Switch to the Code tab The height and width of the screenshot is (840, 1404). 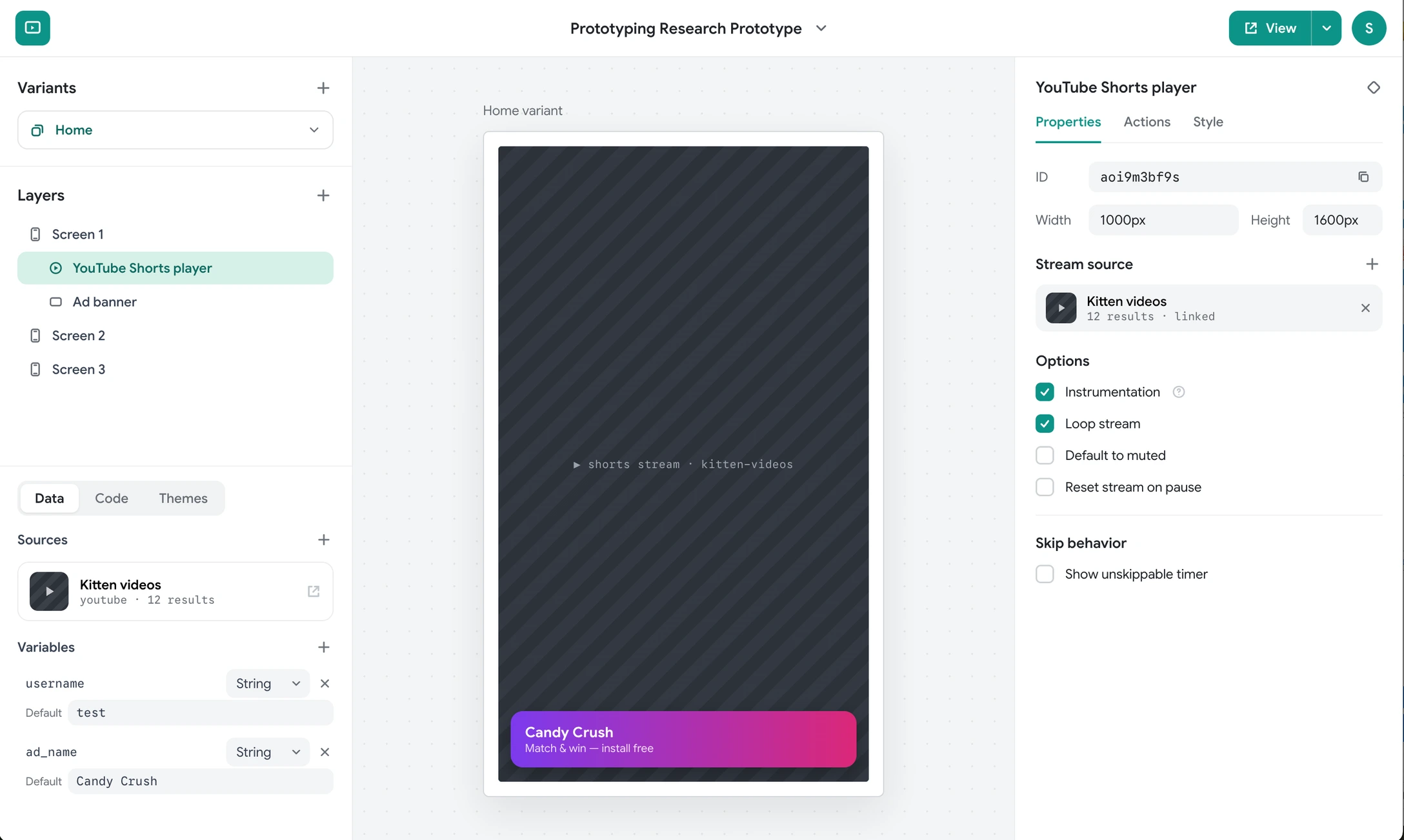tap(112, 498)
